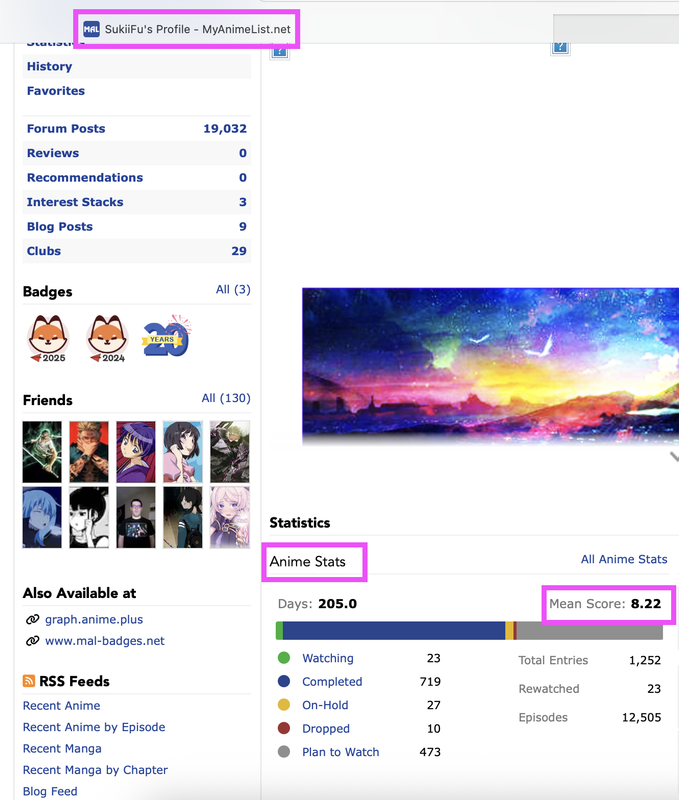Open the 2024 fox badge
679x800 pixels.
[108, 337]
